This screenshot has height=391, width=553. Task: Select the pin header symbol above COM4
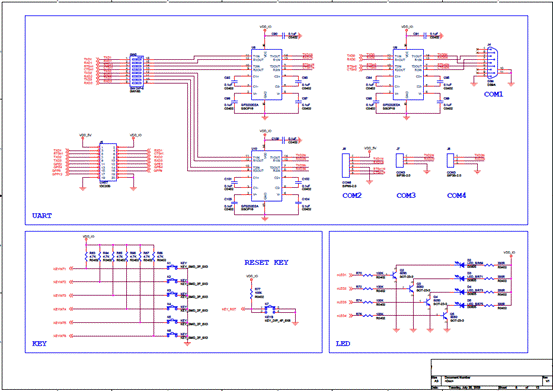pos(450,161)
